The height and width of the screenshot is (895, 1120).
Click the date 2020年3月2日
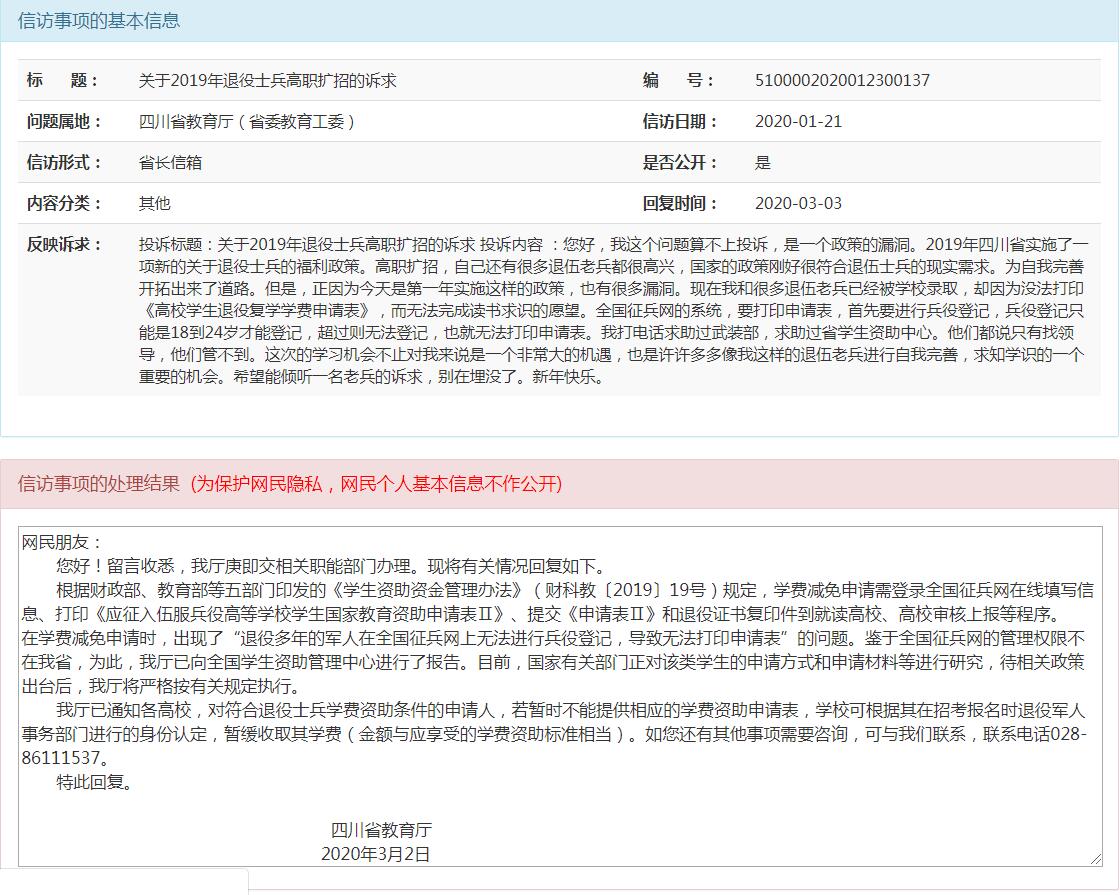click(x=376, y=854)
